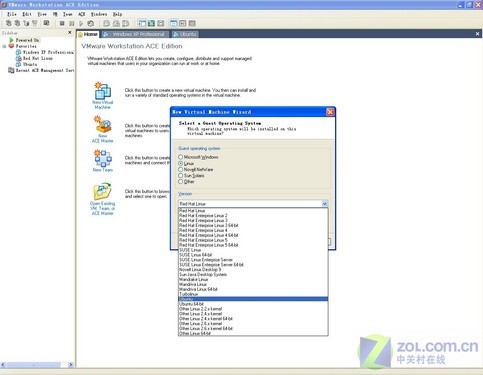This screenshot has height=375, width=483.
Task: Click Red Hat Enterprise Linux 3 64-bit entry
Action: [x=253, y=225]
